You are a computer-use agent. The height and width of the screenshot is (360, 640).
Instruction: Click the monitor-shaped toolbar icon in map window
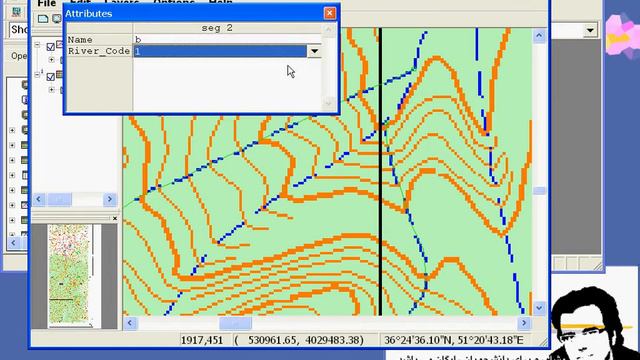point(57,18)
